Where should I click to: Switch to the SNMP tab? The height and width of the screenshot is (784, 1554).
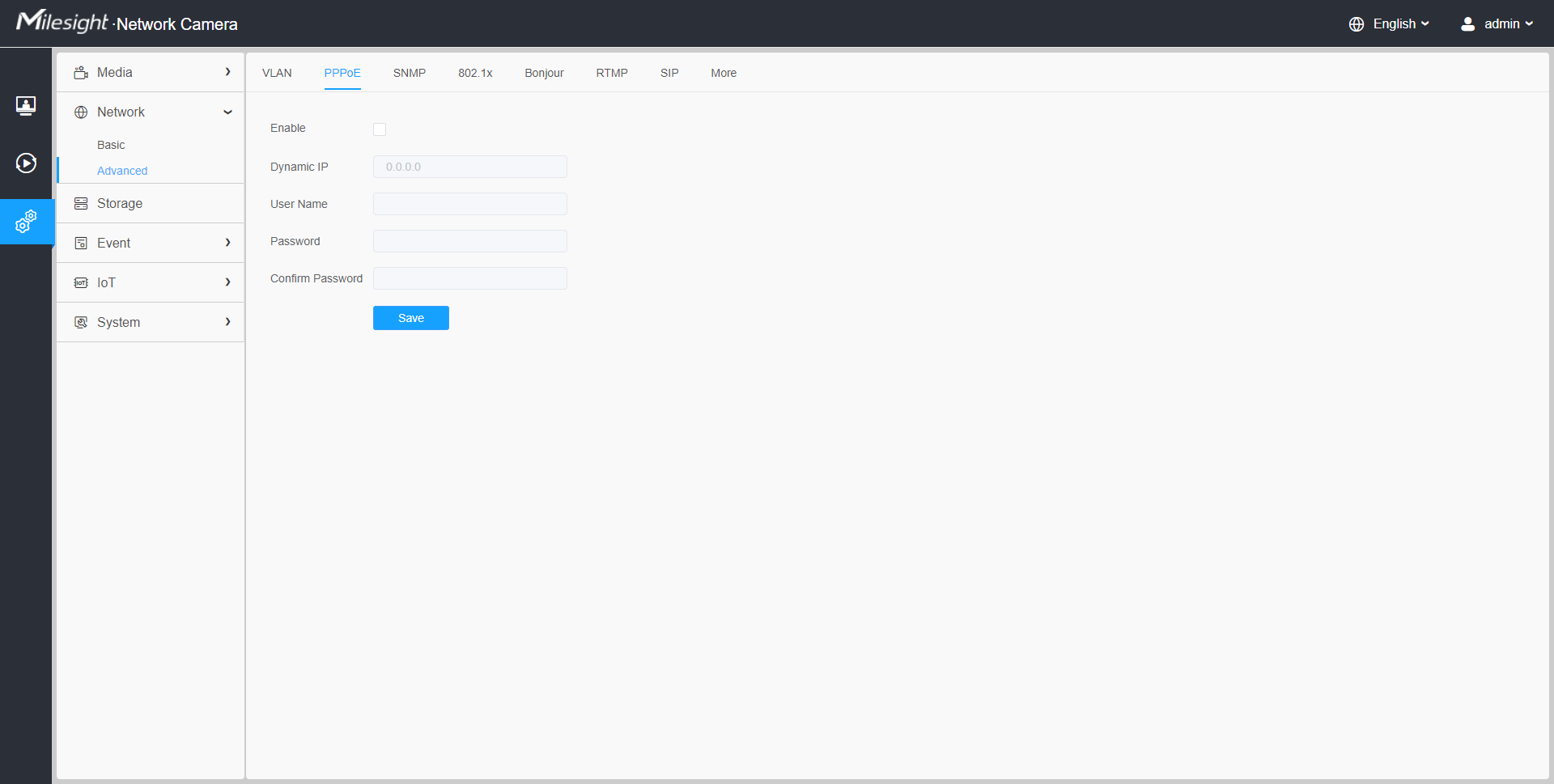point(410,73)
